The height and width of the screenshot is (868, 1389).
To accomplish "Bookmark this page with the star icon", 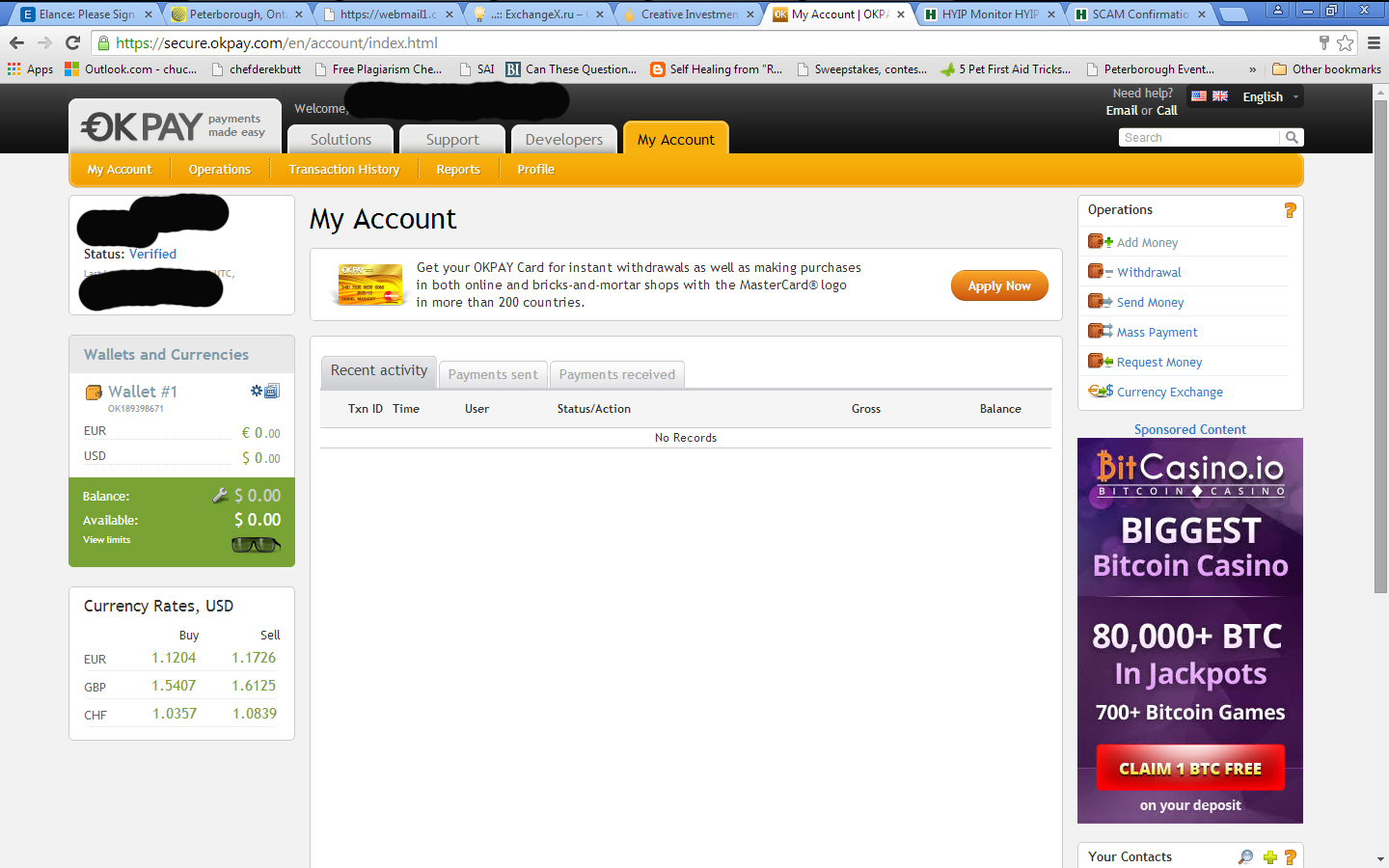I will coord(1346,42).
